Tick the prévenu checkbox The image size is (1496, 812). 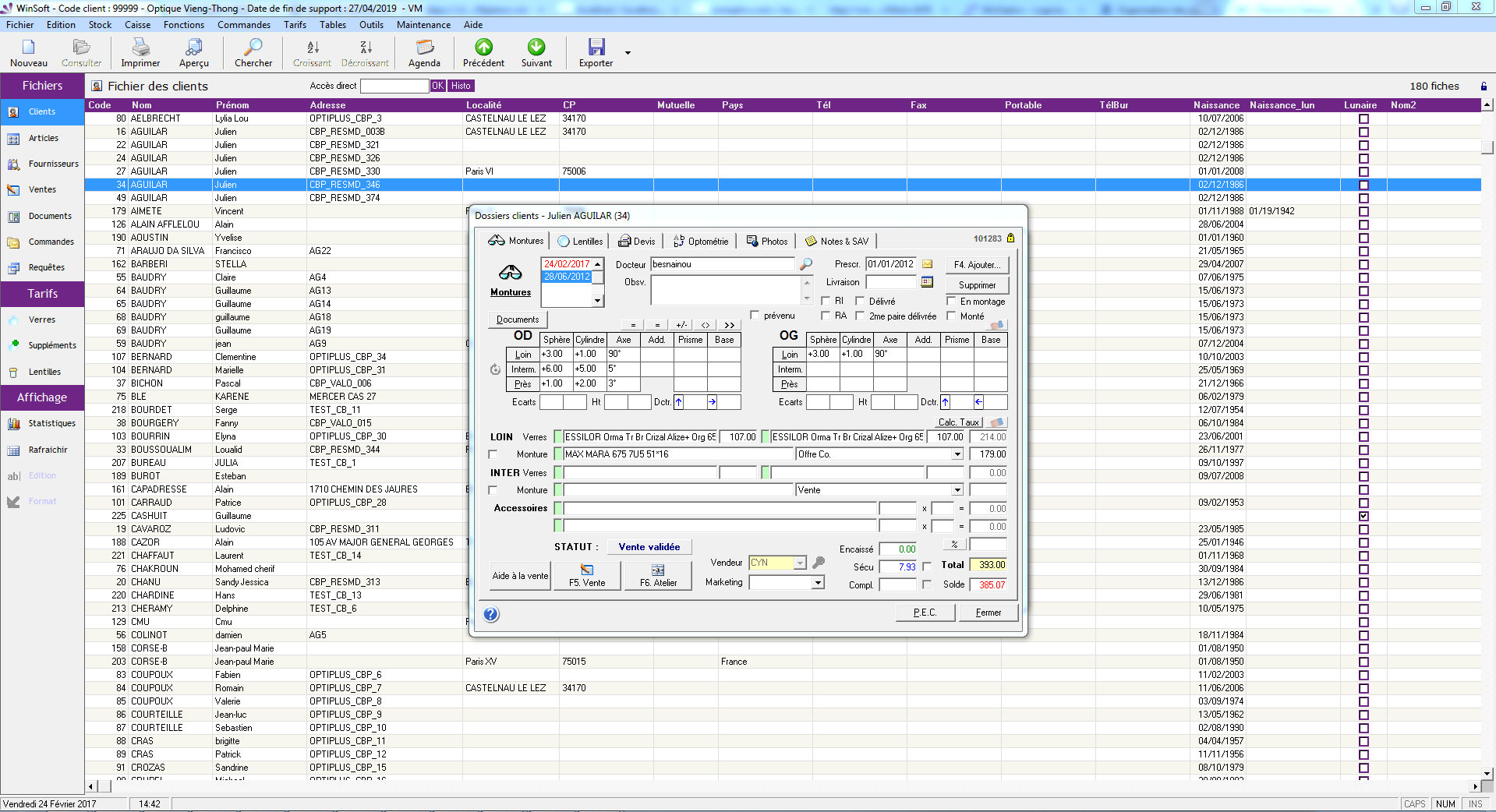coord(755,315)
